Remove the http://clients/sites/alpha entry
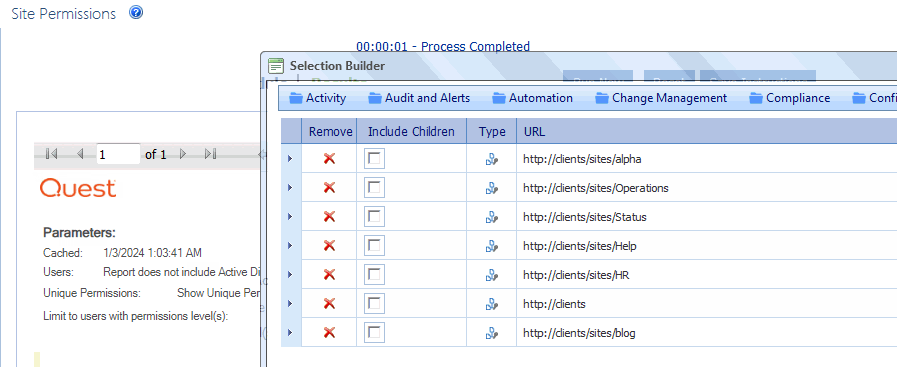Viewport: 897px width, 367px height. (x=329, y=159)
